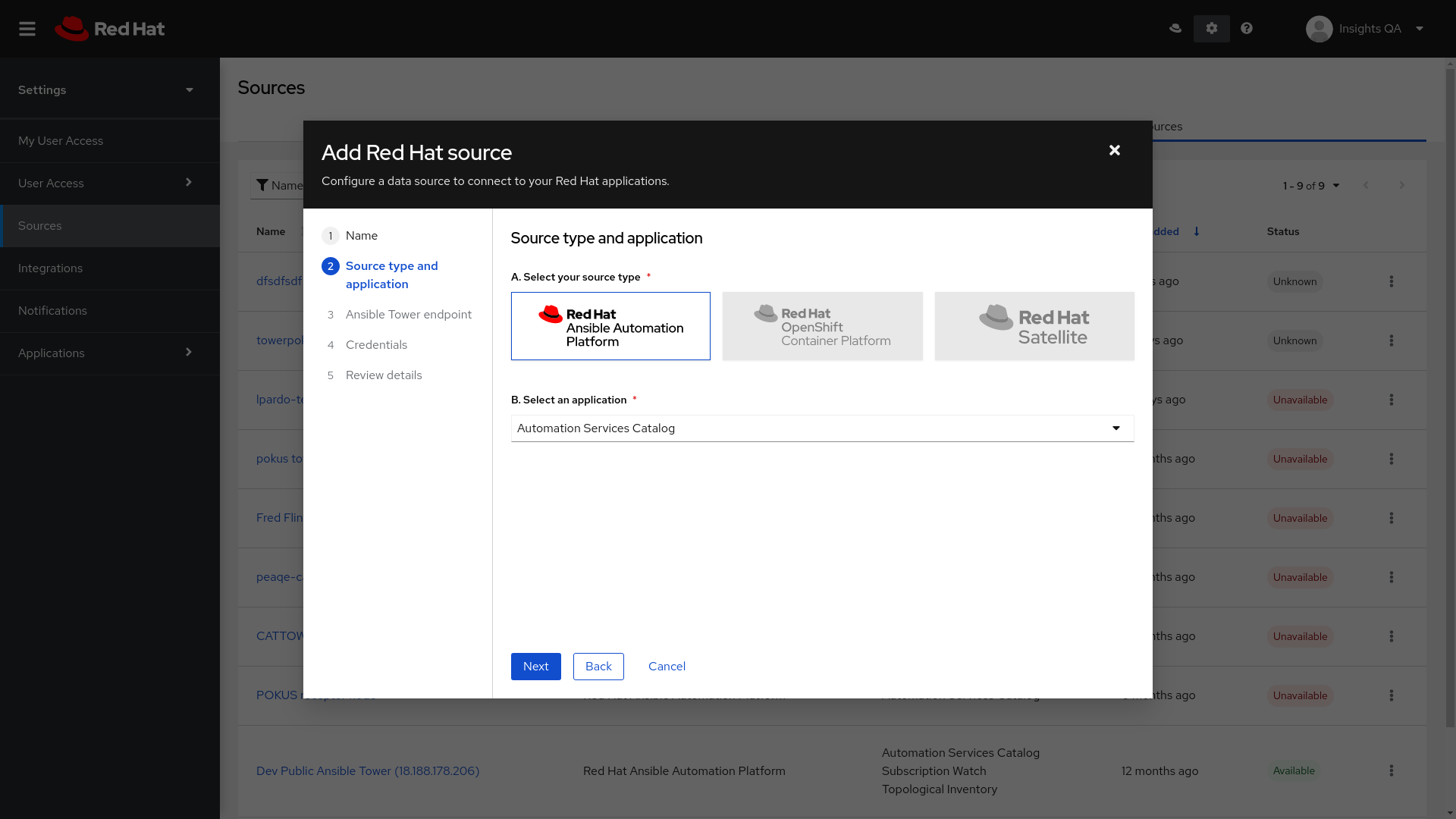Screen dimensions: 1456x819
Task: Select Red Hat OpenShift Container Platform source type
Action: (822, 325)
